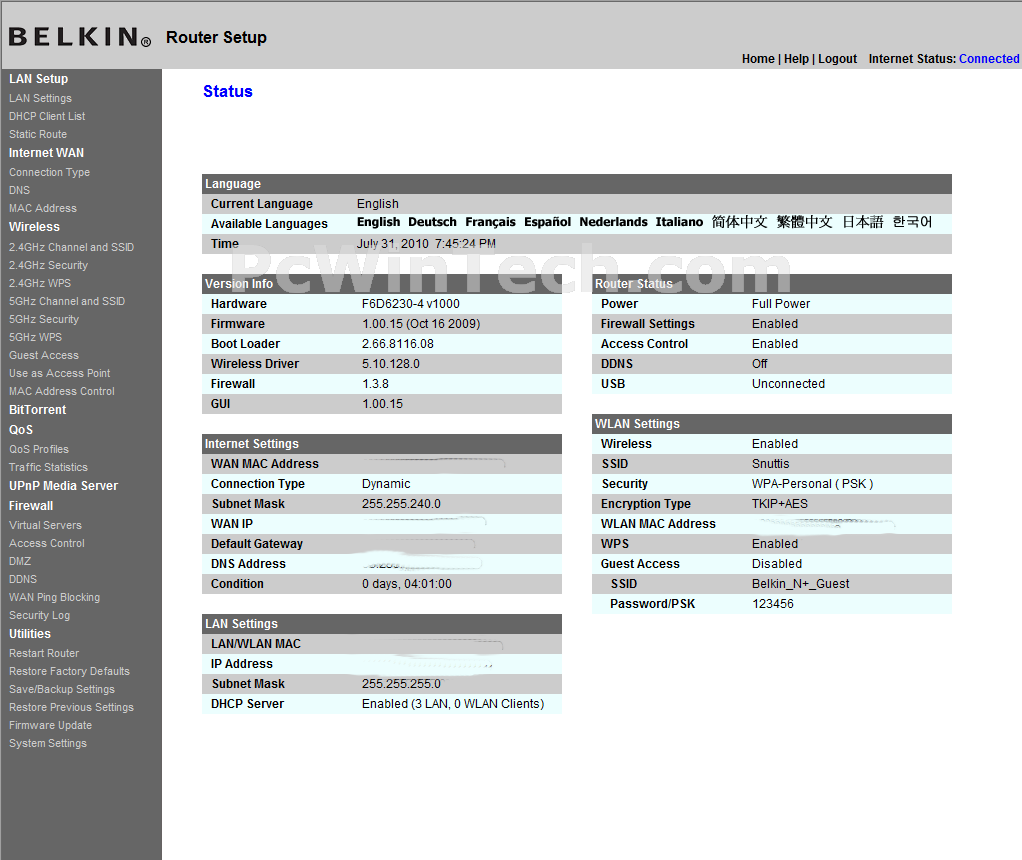The width and height of the screenshot is (1022, 860).
Task: Open DDNS sidebar link
Action: coord(23,579)
